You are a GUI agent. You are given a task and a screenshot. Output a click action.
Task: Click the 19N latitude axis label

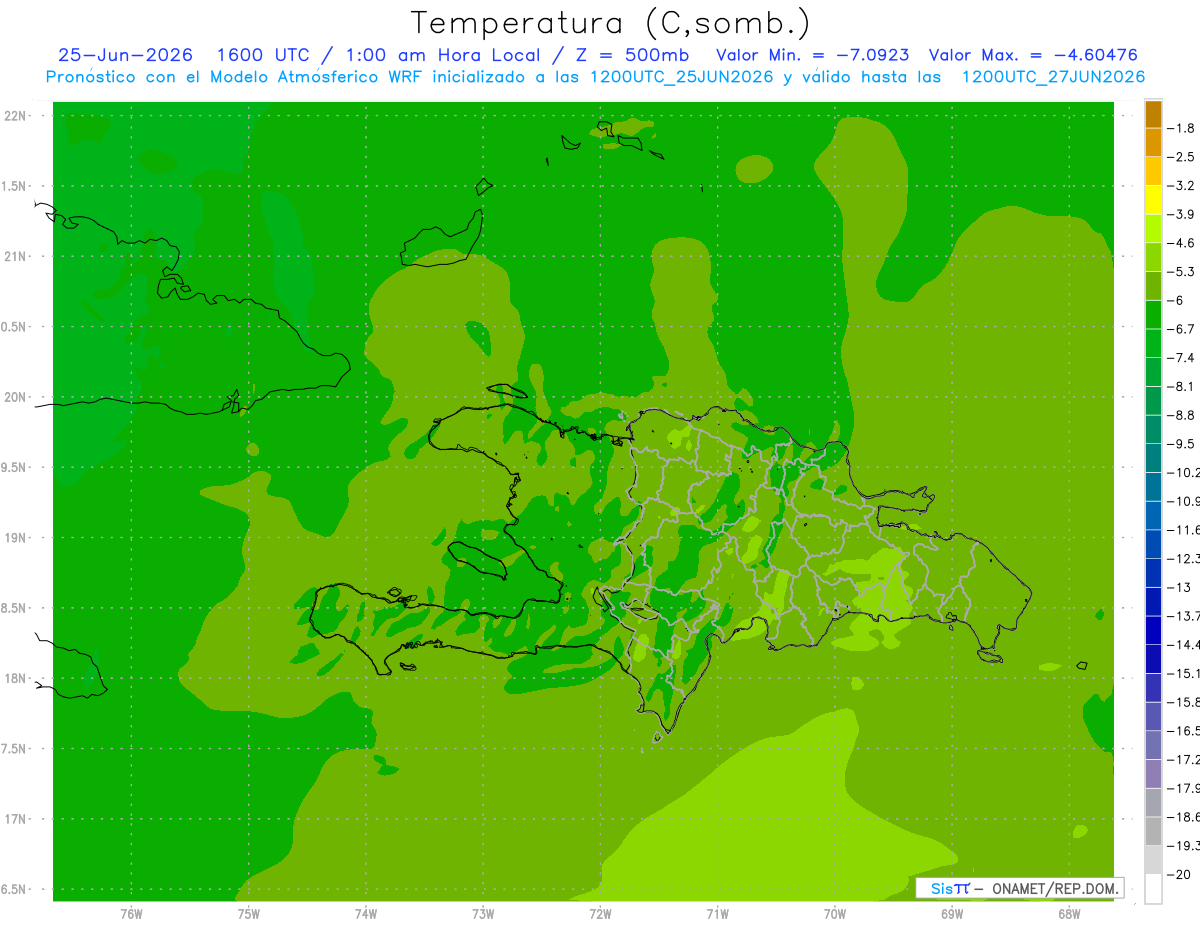point(15,537)
